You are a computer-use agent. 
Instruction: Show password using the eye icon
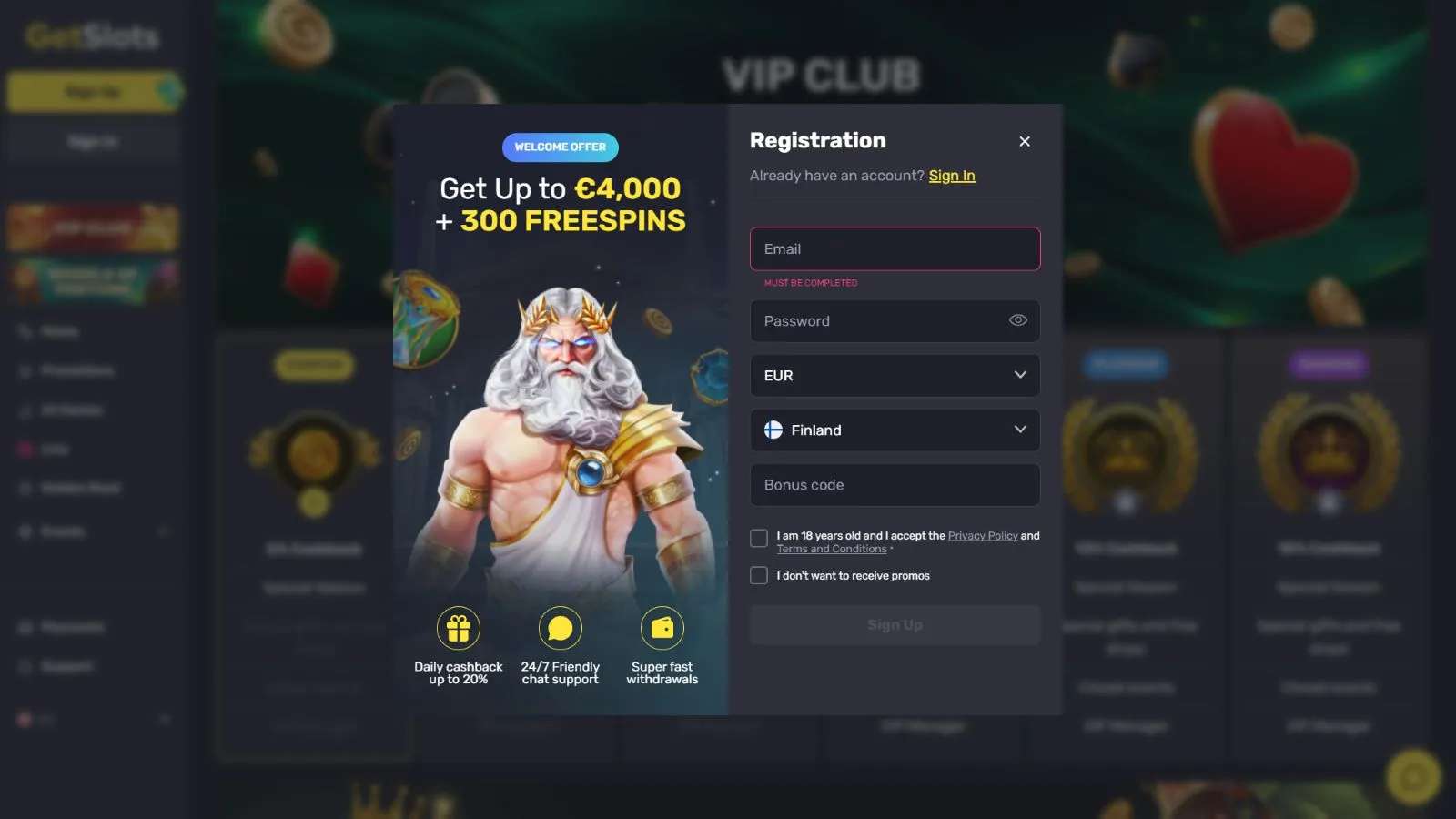1018,320
